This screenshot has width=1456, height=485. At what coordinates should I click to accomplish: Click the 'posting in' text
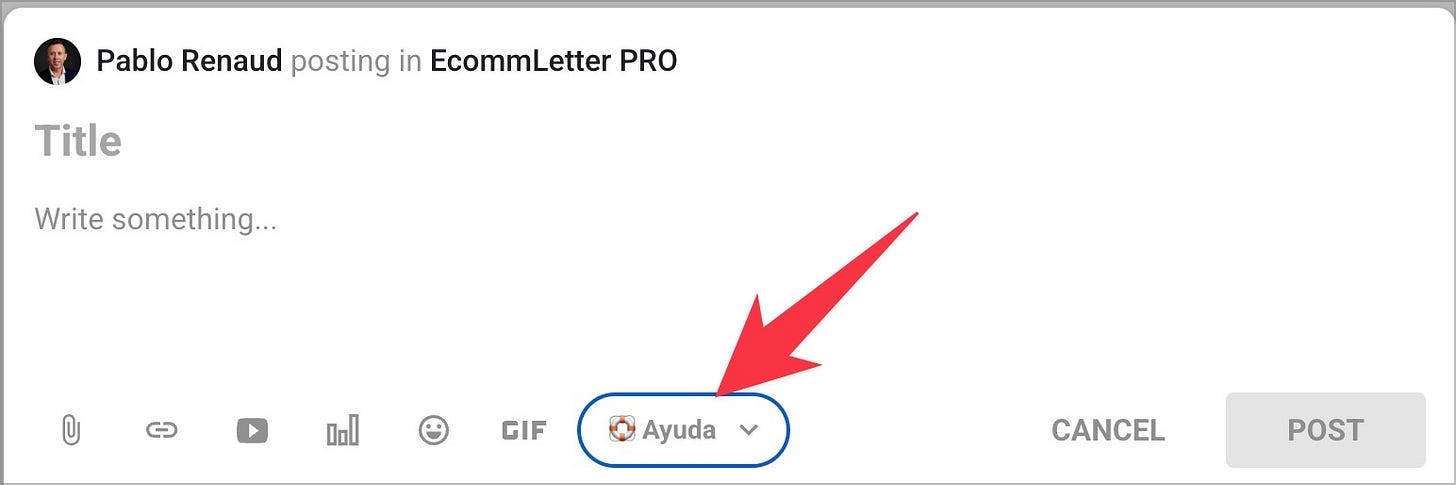[357, 62]
